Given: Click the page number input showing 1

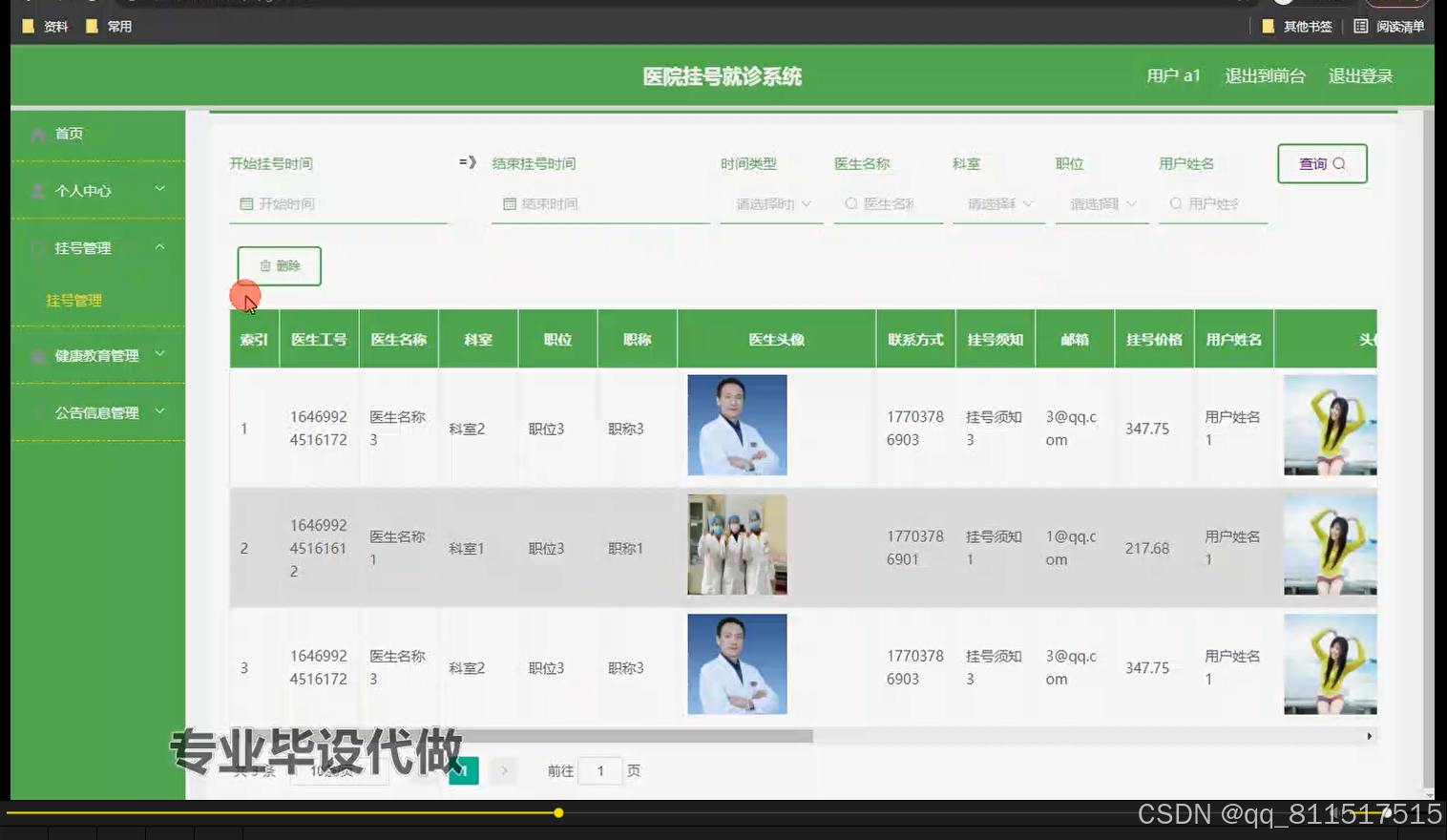Looking at the screenshot, I should [600, 770].
